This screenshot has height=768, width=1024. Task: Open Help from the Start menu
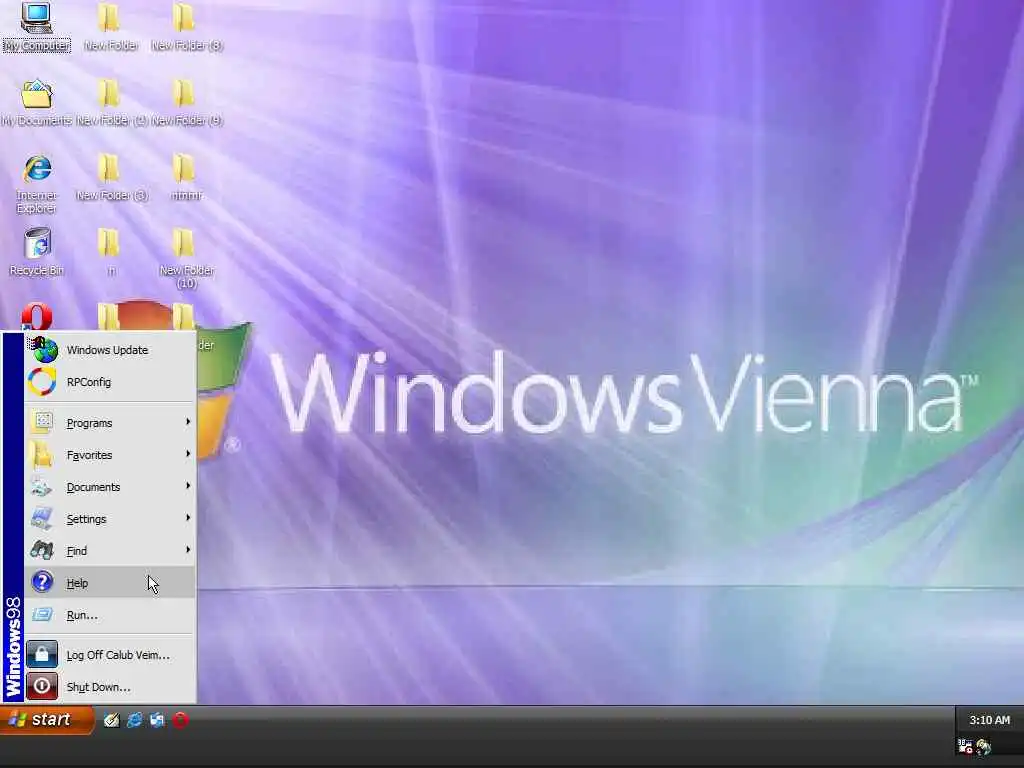(110, 583)
